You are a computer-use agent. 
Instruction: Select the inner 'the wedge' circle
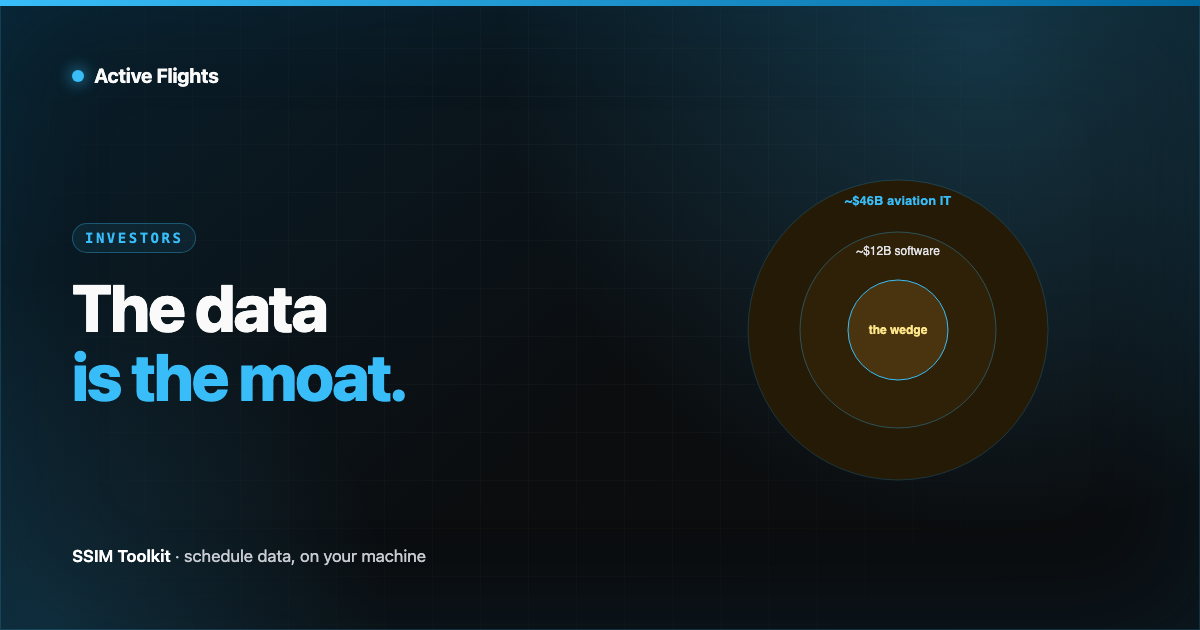[x=898, y=330]
